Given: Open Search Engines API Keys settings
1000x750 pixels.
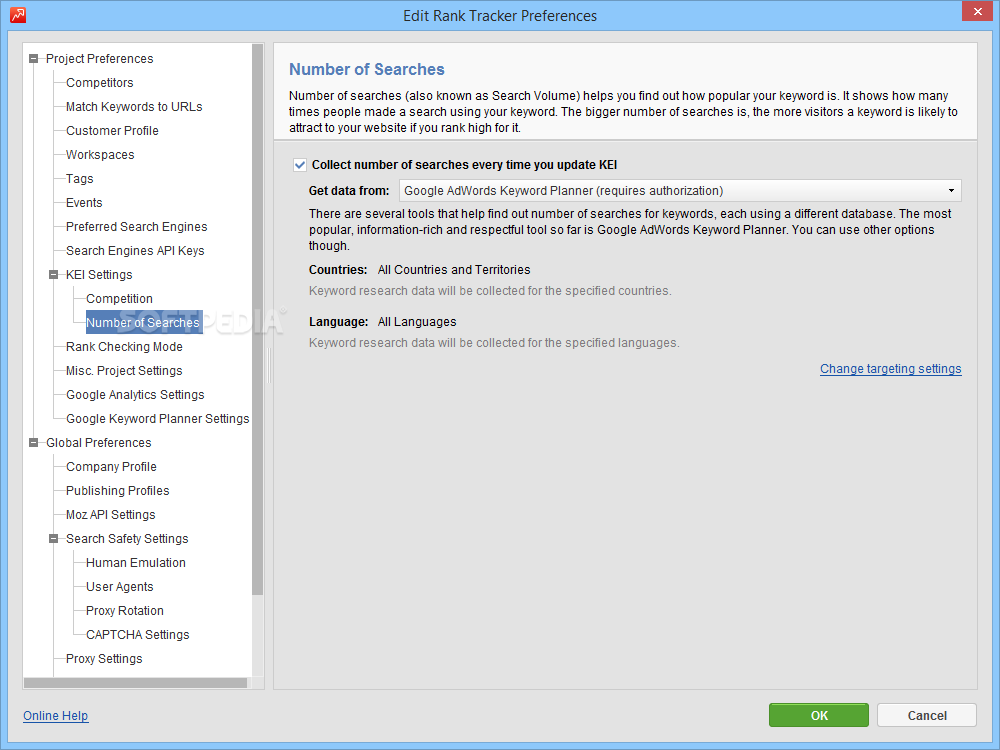Looking at the screenshot, I should click(135, 251).
